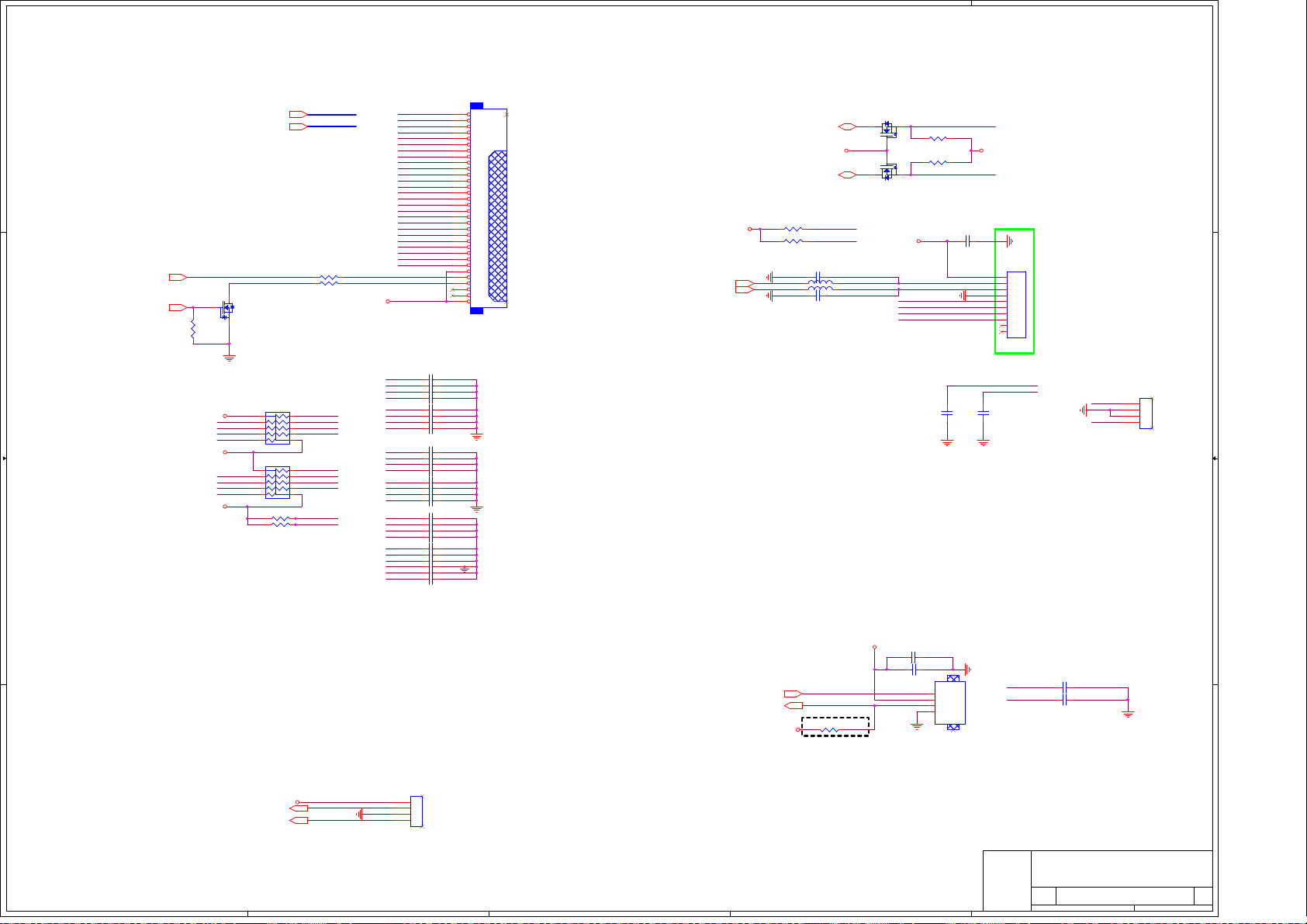The image size is (1307, 924).
Task: Select the input port feeding the long resistor line
Action: [x=178, y=277]
